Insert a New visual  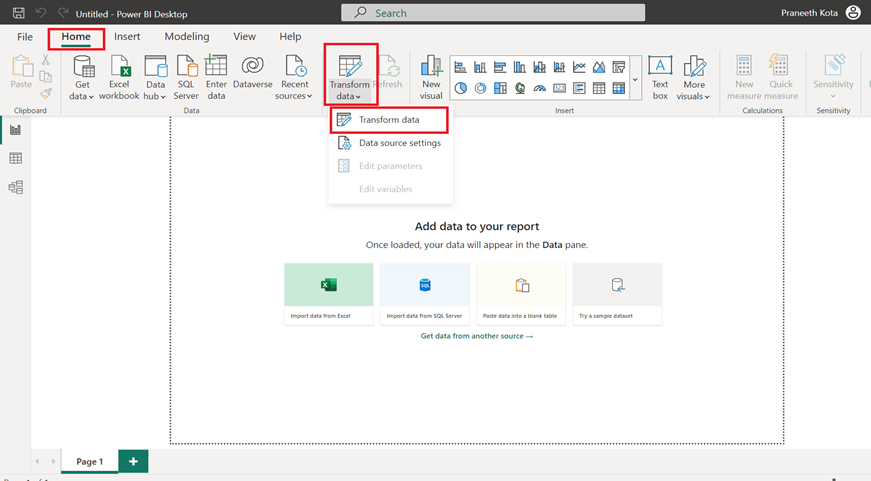pyautogui.click(x=431, y=67)
